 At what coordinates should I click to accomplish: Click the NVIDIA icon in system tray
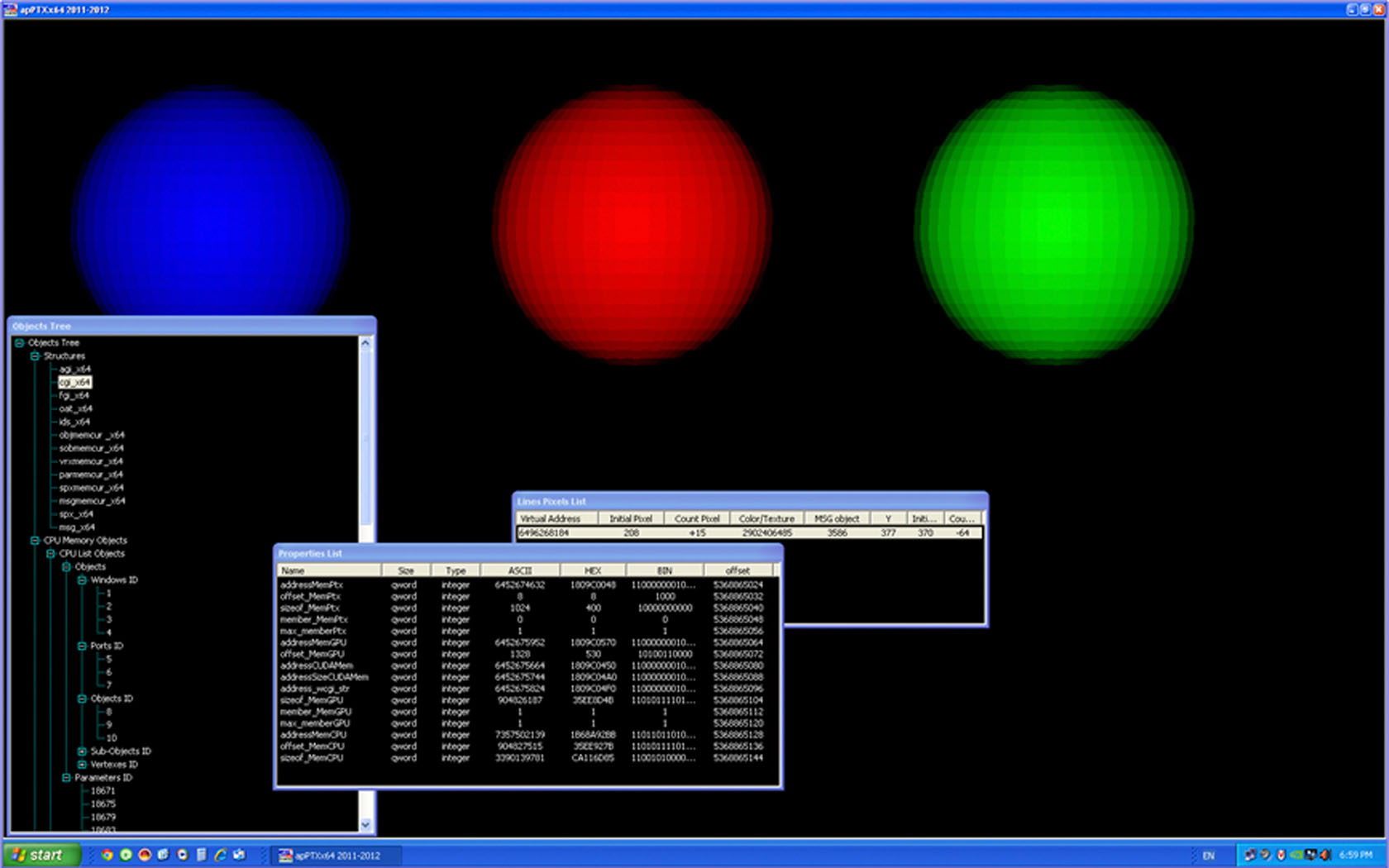(1296, 855)
